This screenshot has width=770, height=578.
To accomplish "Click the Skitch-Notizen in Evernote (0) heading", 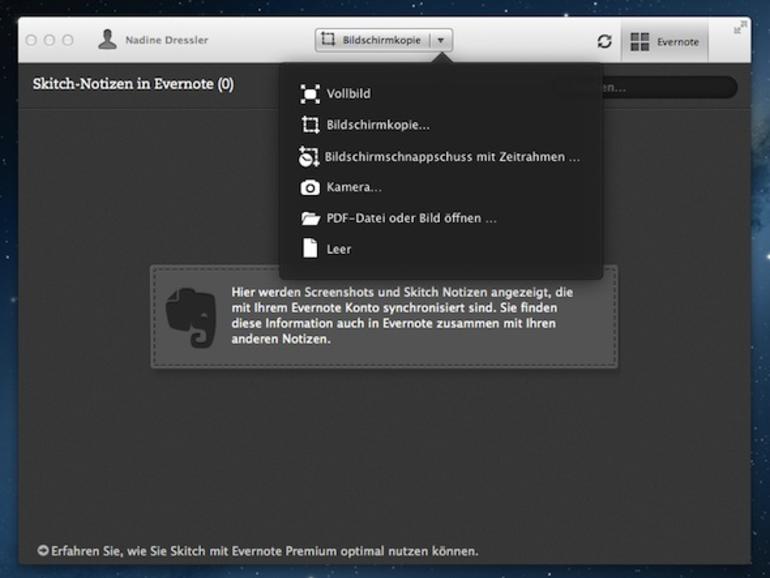I will (x=133, y=84).
